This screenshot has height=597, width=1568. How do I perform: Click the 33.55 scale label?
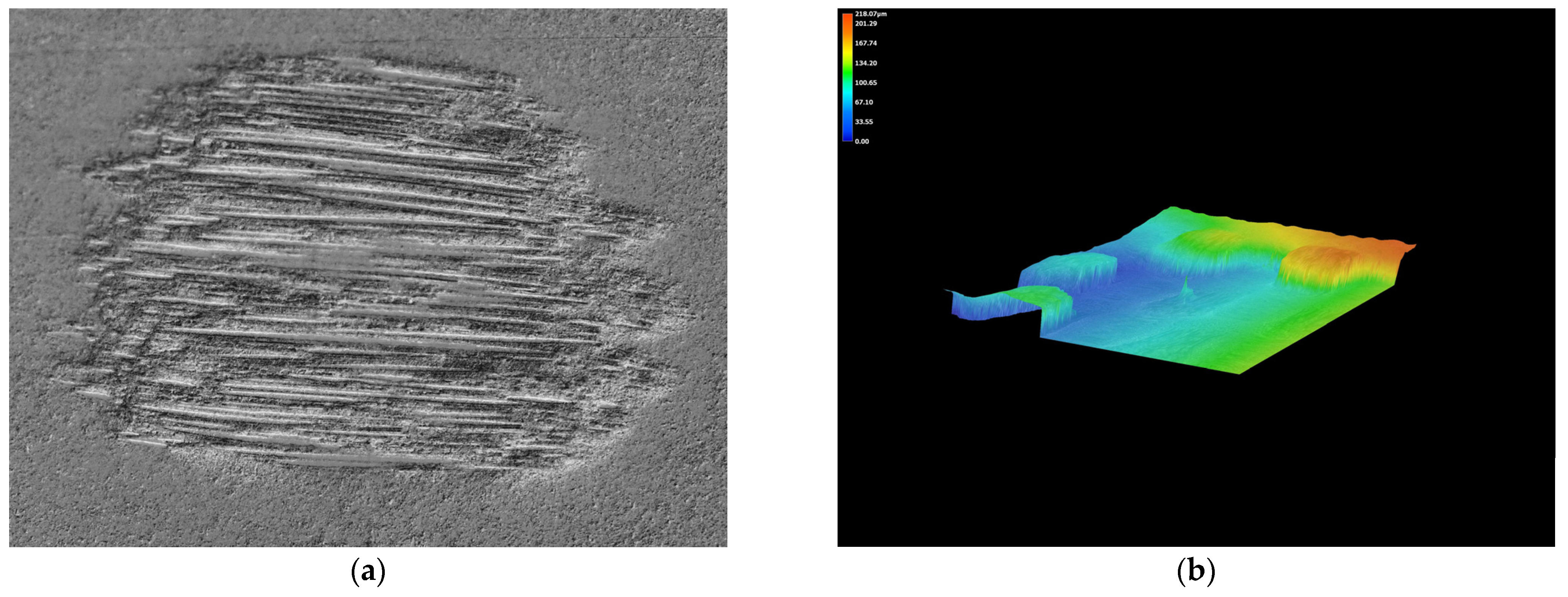coord(864,122)
